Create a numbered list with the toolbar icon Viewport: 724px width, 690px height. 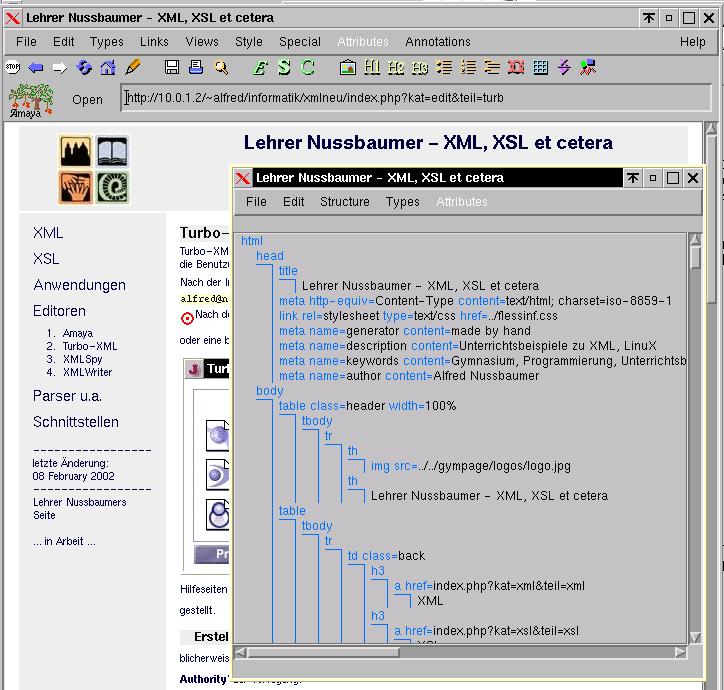(468, 68)
